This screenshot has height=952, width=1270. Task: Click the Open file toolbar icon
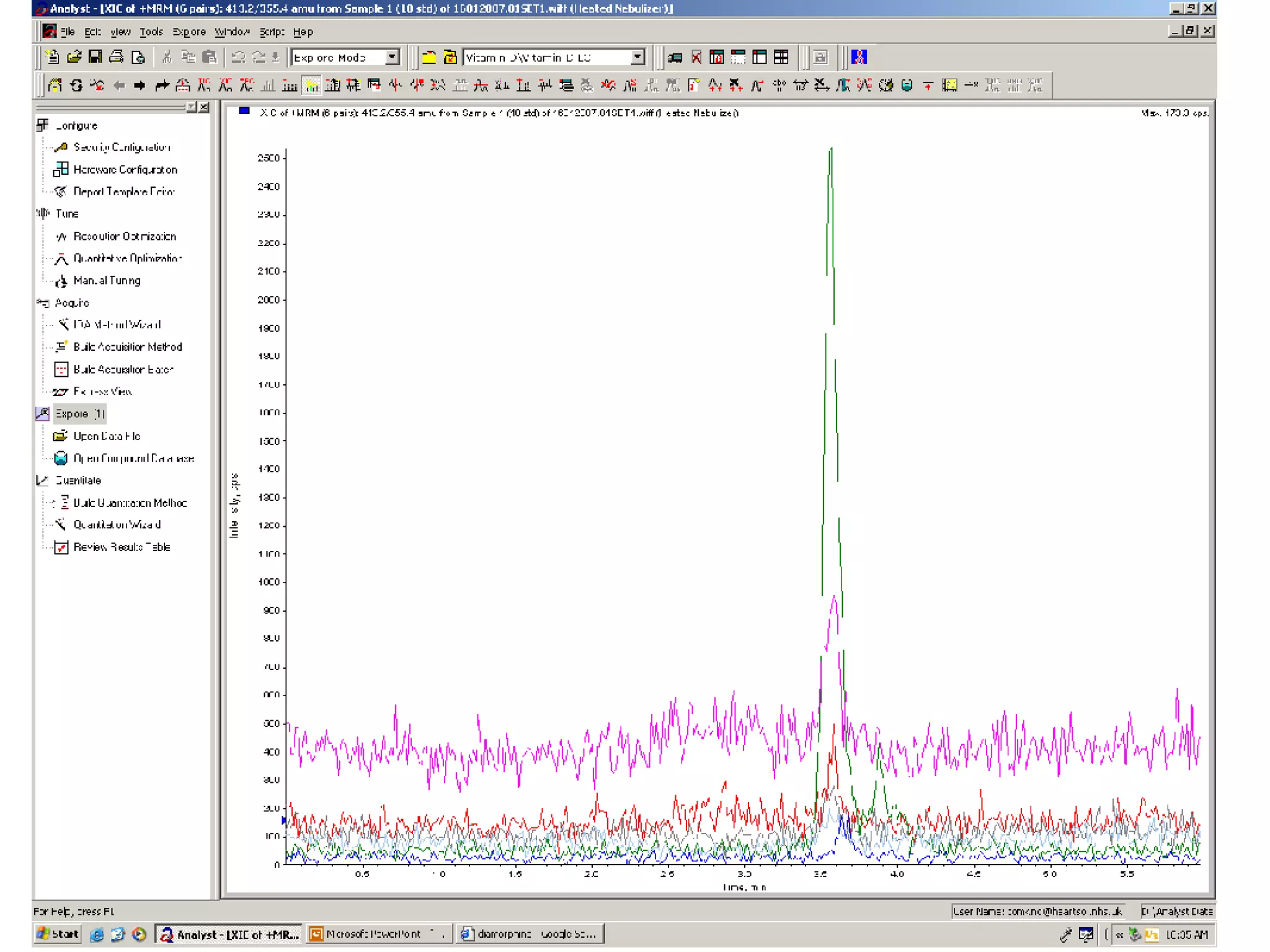(x=74, y=58)
